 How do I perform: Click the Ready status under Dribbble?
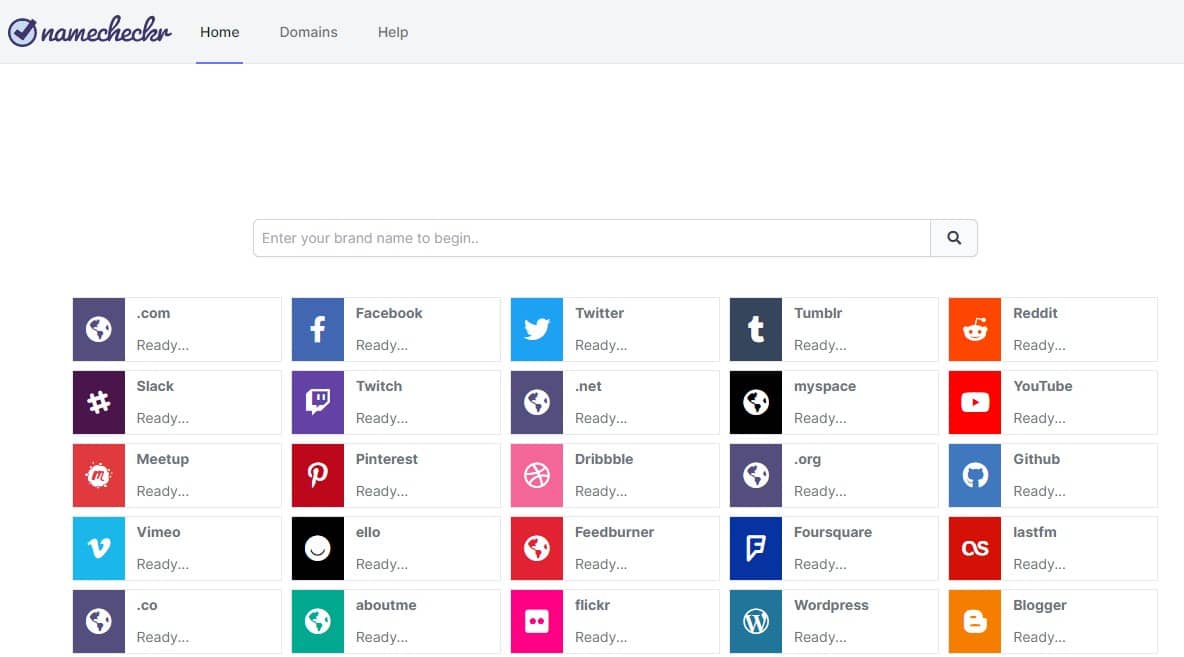tap(601, 492)
